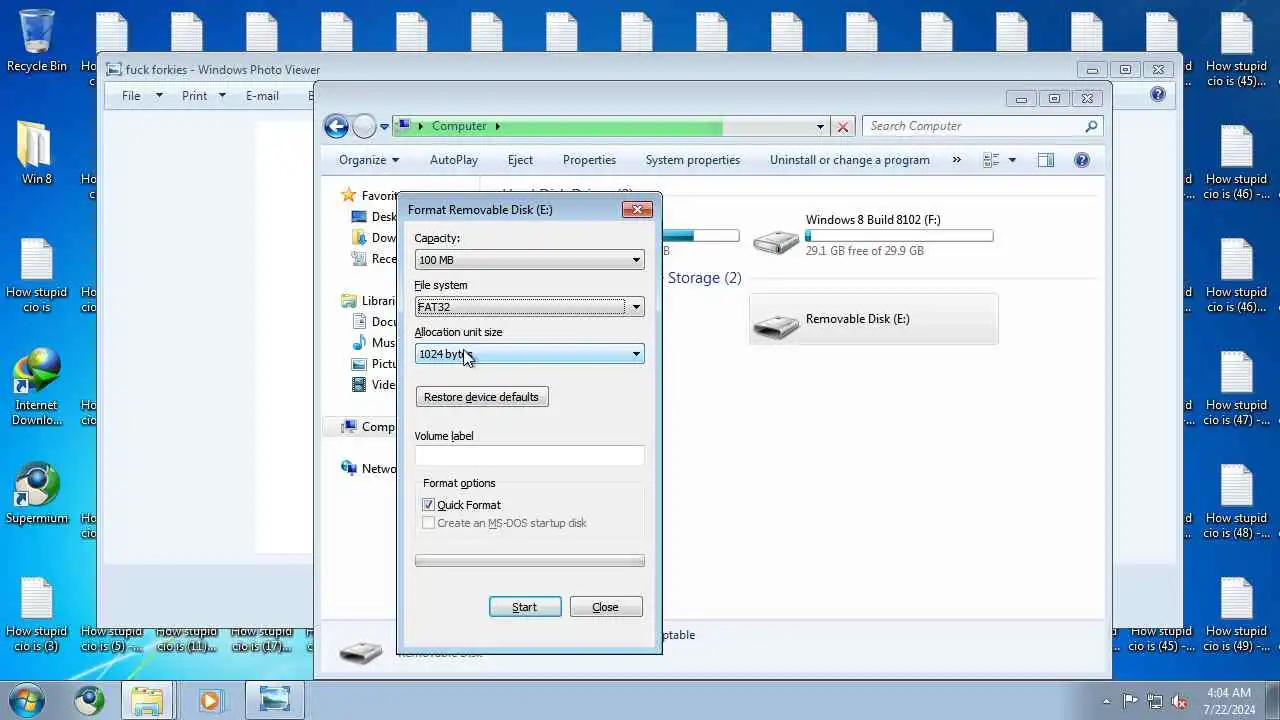Click System properties in toolbar
This screenshot has height=720, width=1280.
click(x=693, y=160)
